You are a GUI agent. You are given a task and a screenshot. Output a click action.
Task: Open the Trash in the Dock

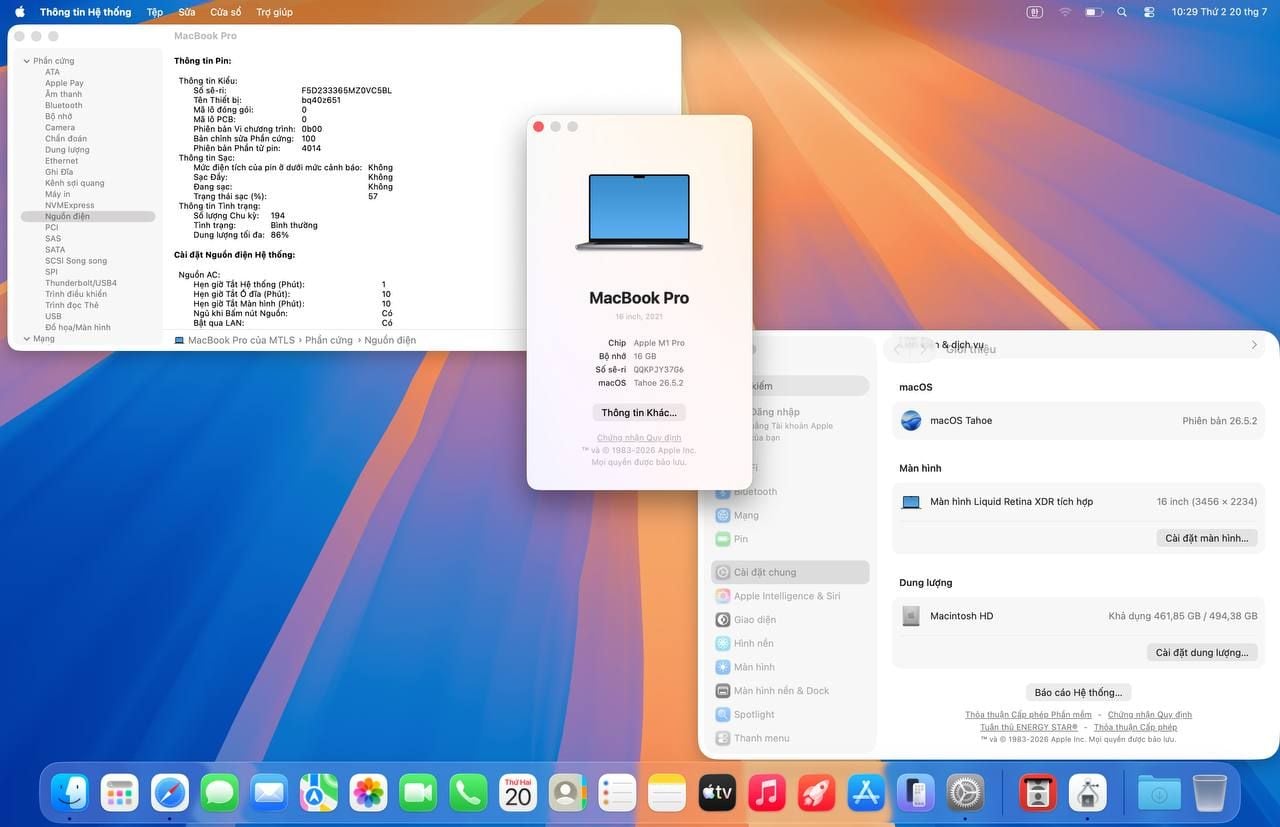point(1209,793)
